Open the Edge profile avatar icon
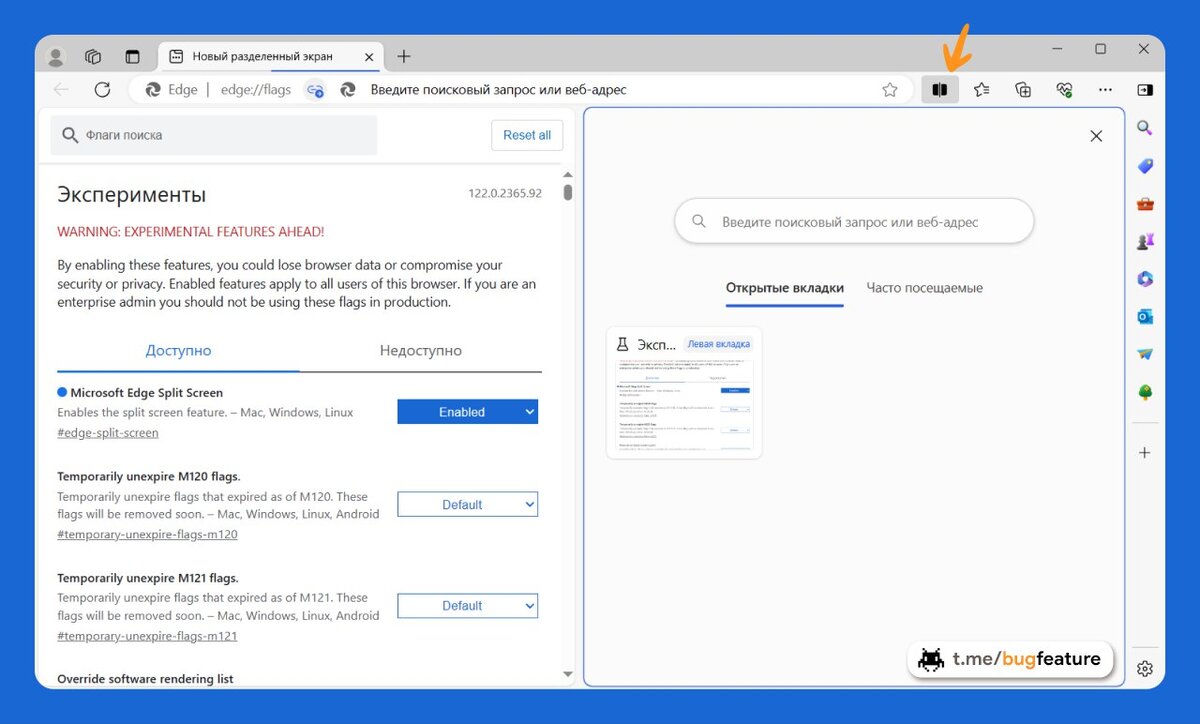Image resolution: width=1200 pixels, height=724 pixels. (x=56, y=57)
